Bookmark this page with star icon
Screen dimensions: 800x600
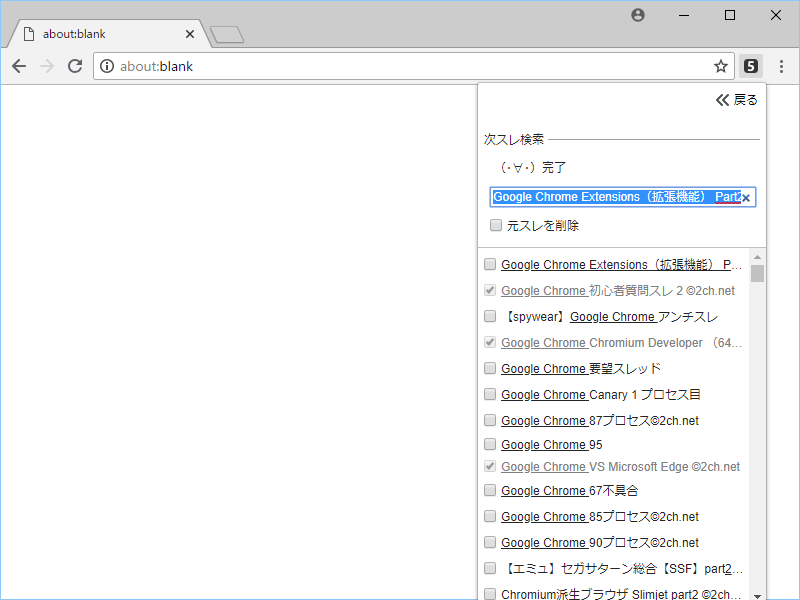click(720, 66)
